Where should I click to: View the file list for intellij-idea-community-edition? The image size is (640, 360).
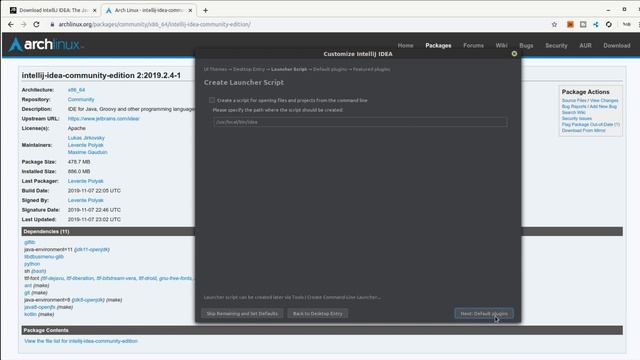[81, 341]
